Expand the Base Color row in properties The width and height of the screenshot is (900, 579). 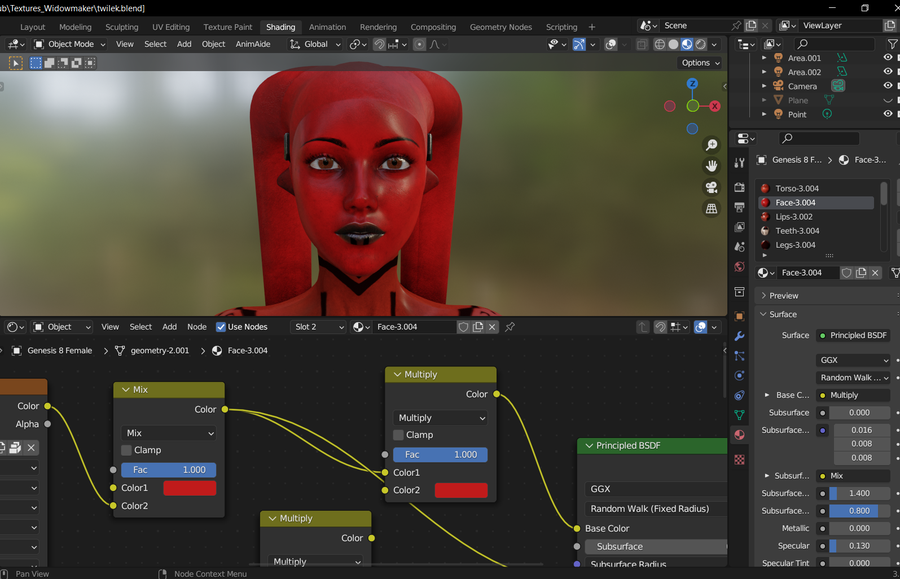coord(767,395)
